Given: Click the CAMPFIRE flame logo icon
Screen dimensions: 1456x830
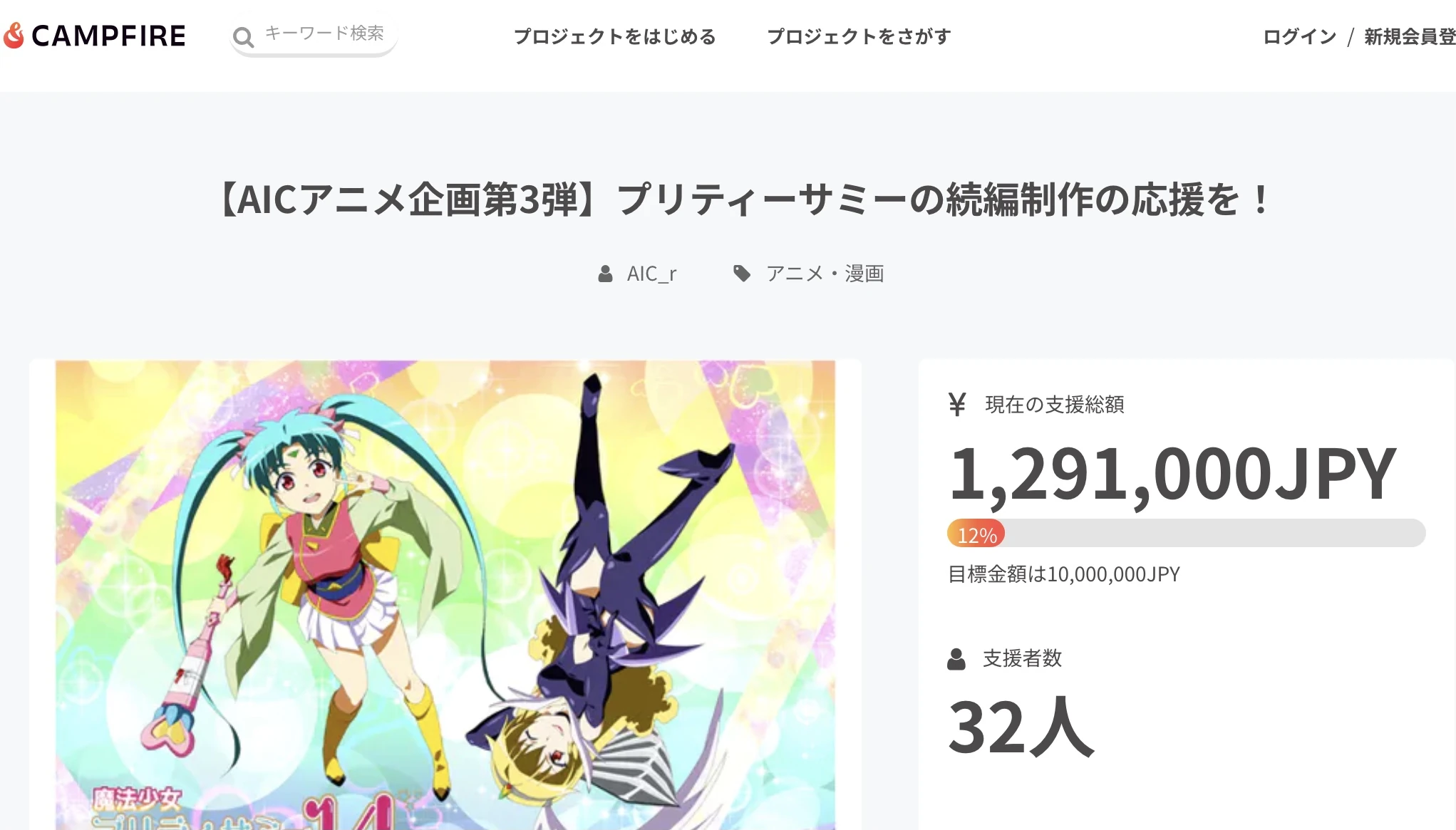Looking at the screenshot, I should pyautogui.click(x=14, y=36).
